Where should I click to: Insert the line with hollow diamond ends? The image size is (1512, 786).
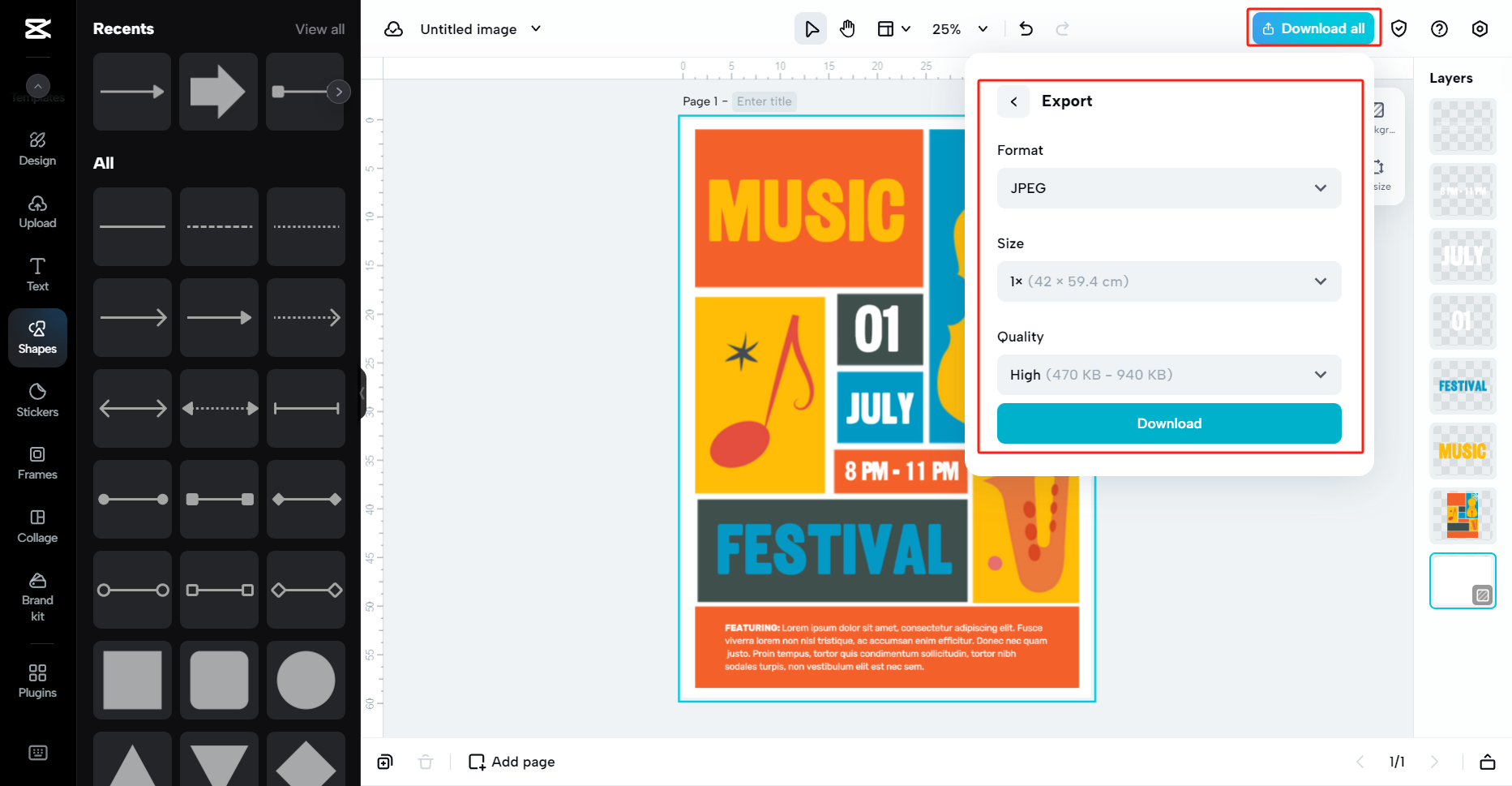point(306,590)
